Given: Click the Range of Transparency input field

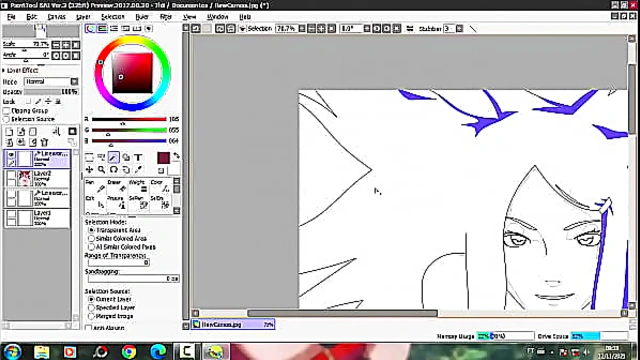Looking at the screenshot, I should click(118, 262).
